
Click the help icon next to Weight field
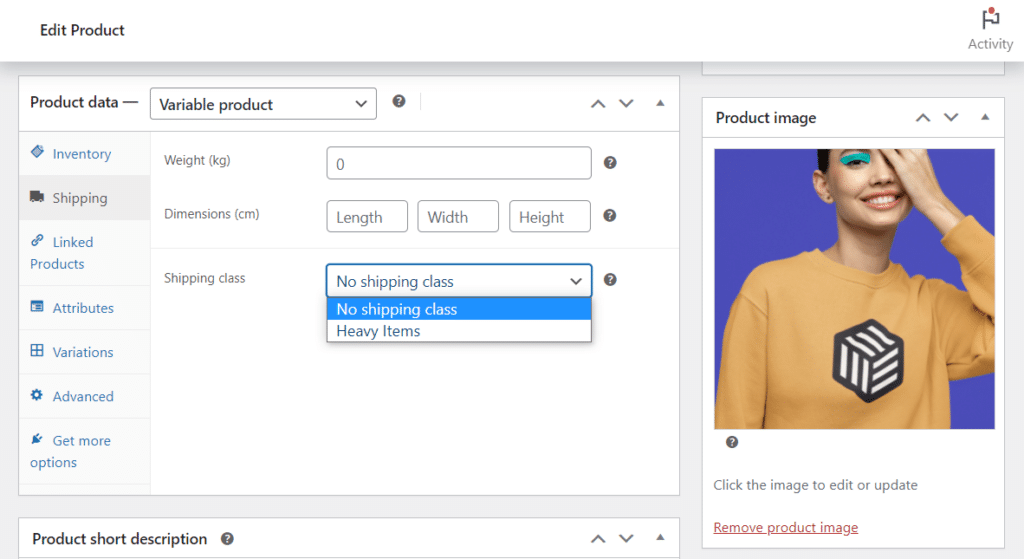tap(610, 163)
